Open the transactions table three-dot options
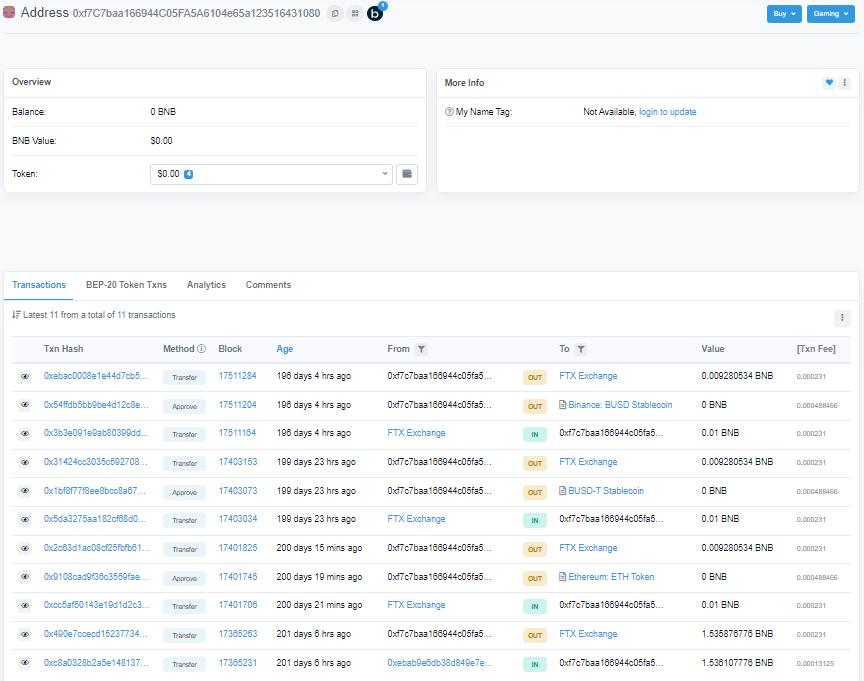This screenshot has width=864, height=681. (x=842, y=317)
